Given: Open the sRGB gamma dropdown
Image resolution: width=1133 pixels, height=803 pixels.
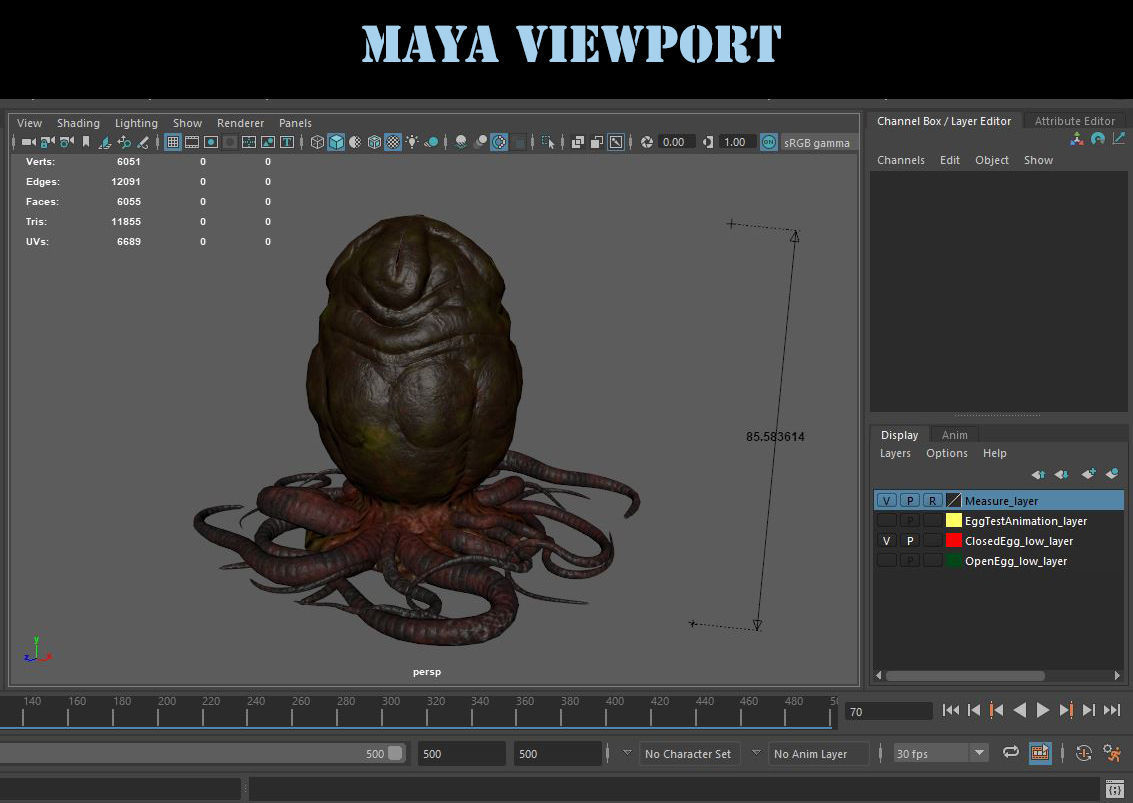Looking at the screenshot, I should [x=817, y=143].
